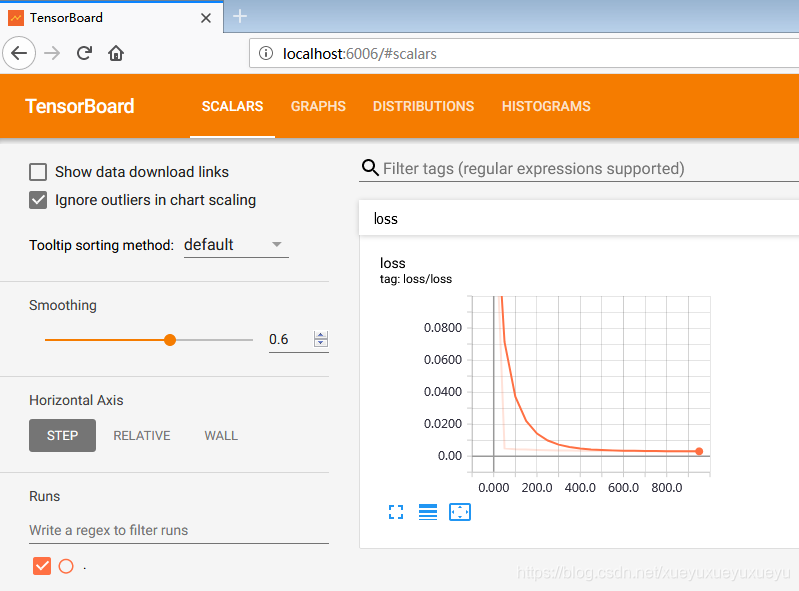Image resolution: width=799 pixels, height=591 pixels.
Task: Click the 600.0 x-axis label
Action: pos(623,488)
